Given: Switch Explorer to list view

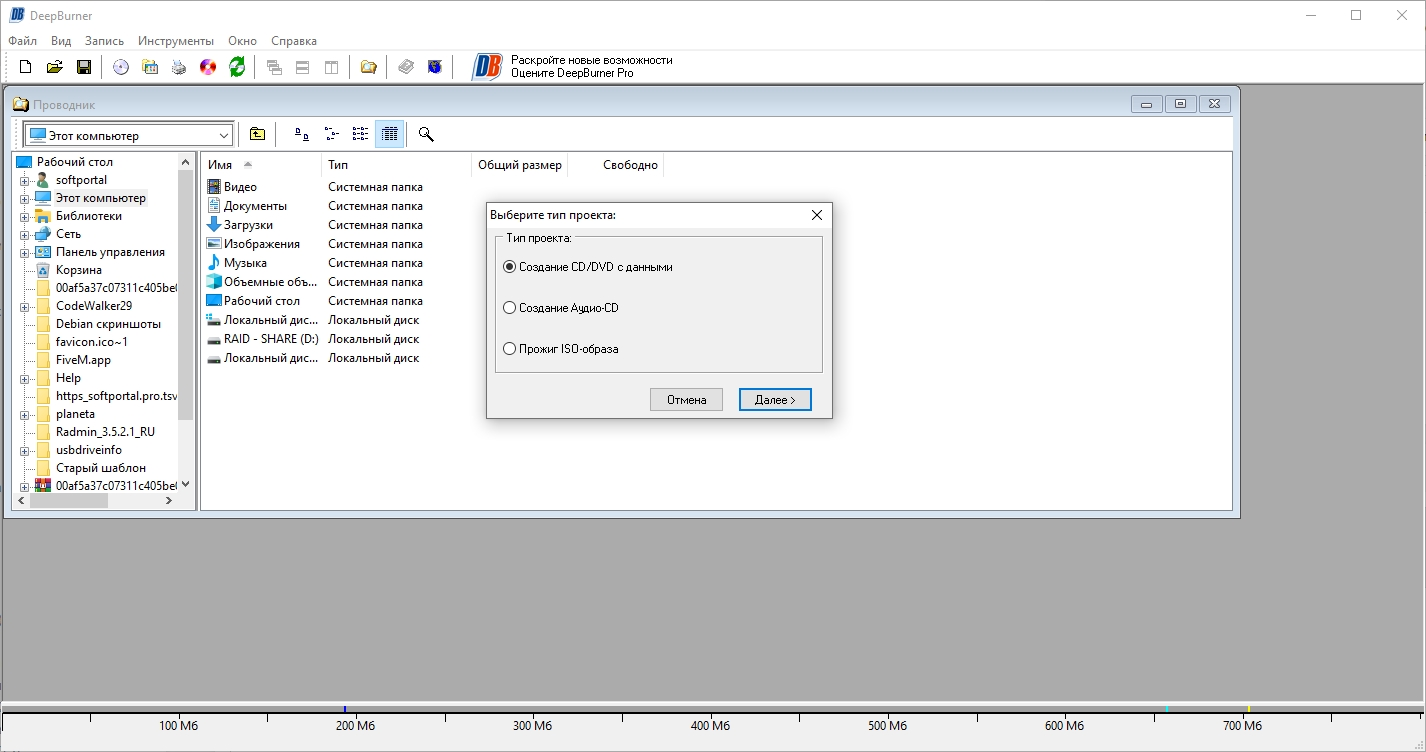Looking at the screenshot, I should point(361,134).
